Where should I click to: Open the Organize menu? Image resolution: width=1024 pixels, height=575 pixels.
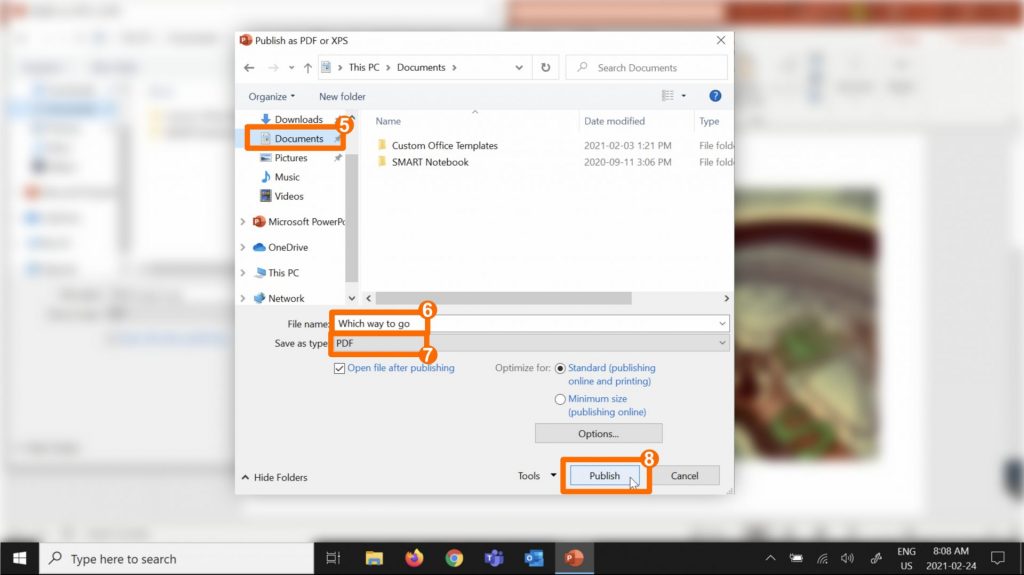tap(272, 97)
